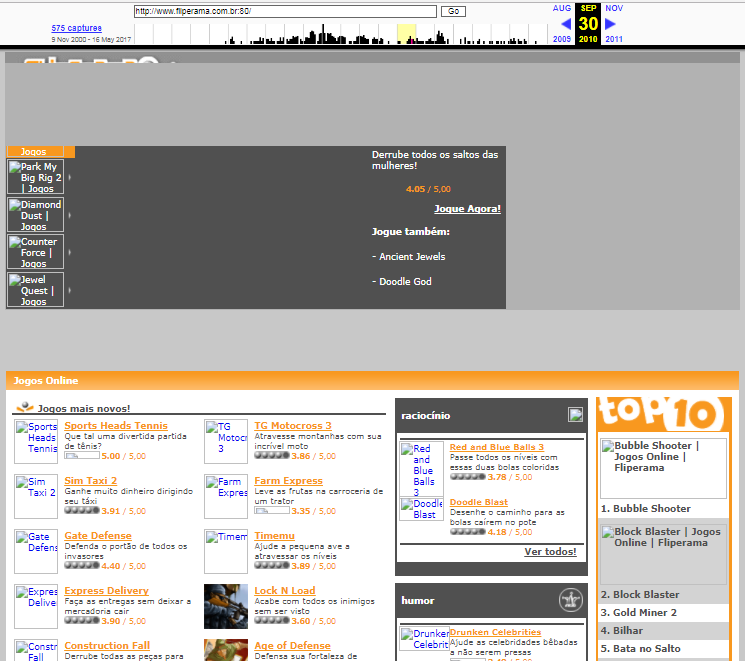Viewport: 745px width, 661px height.
Task: Click the Wayback Machine URL input field
Action: click(x=285, y=11)
